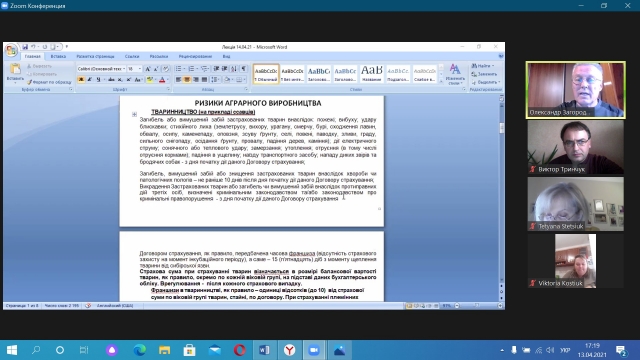Open the font size dropdown
The height and width of the screenshot is (360, 640).
tap(134, 69)
